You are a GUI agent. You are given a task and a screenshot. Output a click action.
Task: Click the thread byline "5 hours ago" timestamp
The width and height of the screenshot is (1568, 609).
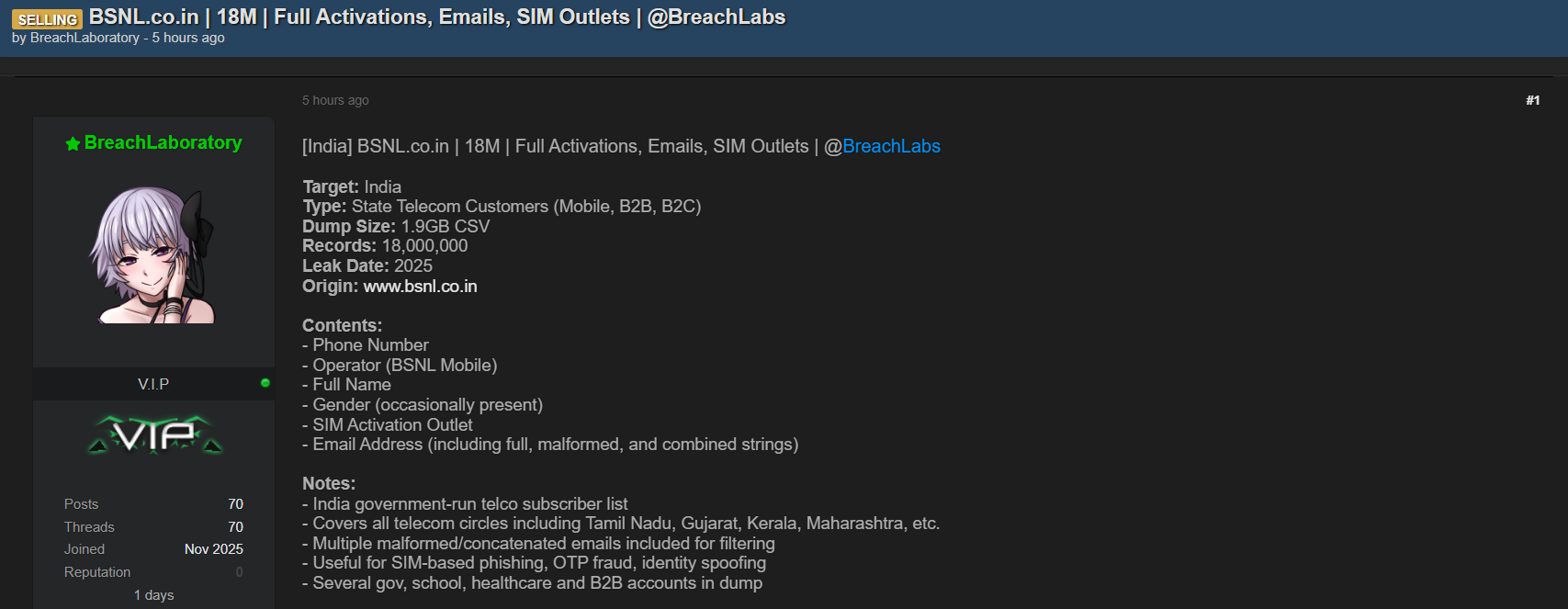188,38
